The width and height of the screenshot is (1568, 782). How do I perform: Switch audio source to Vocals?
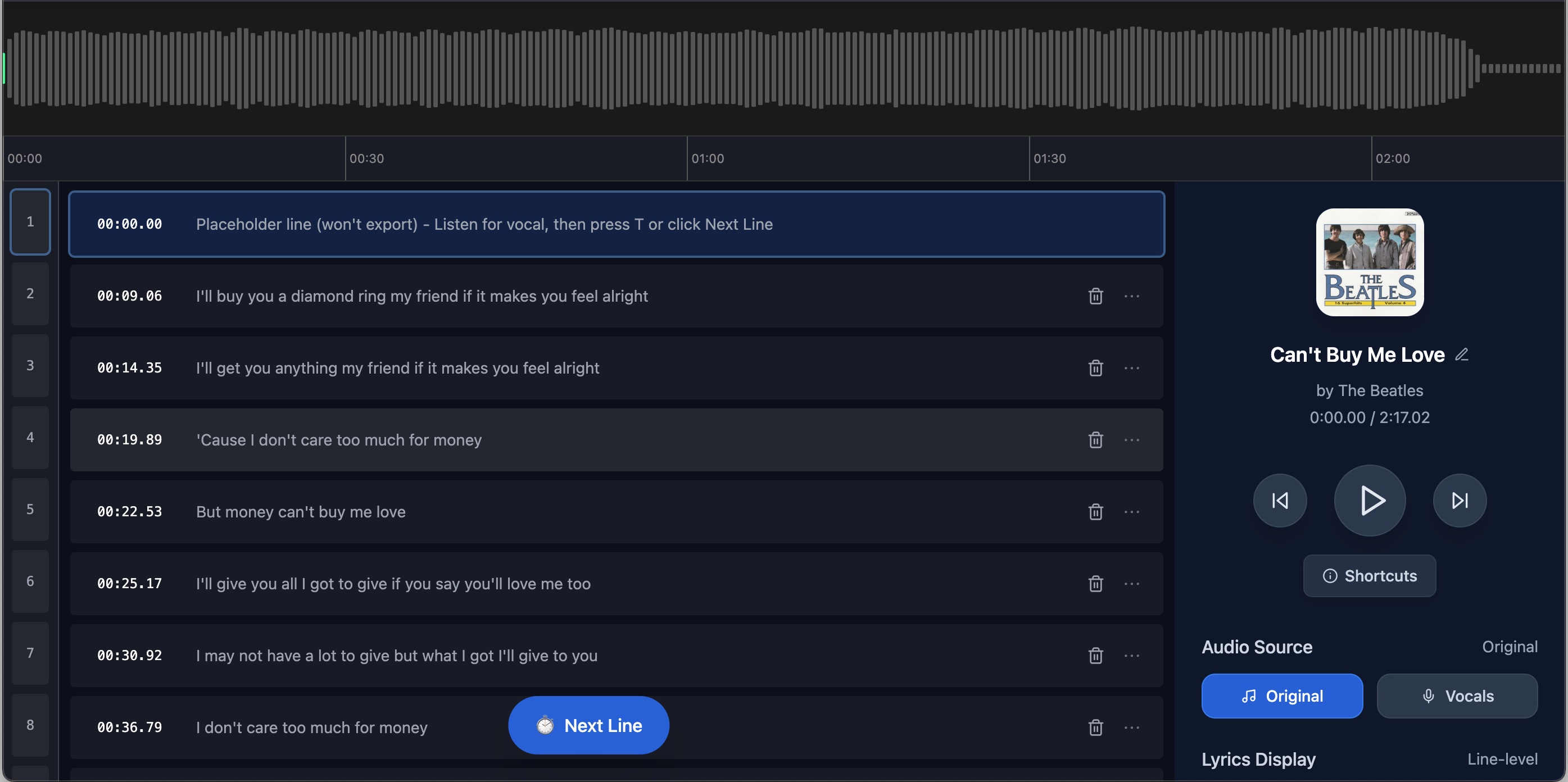(1457, 695)
